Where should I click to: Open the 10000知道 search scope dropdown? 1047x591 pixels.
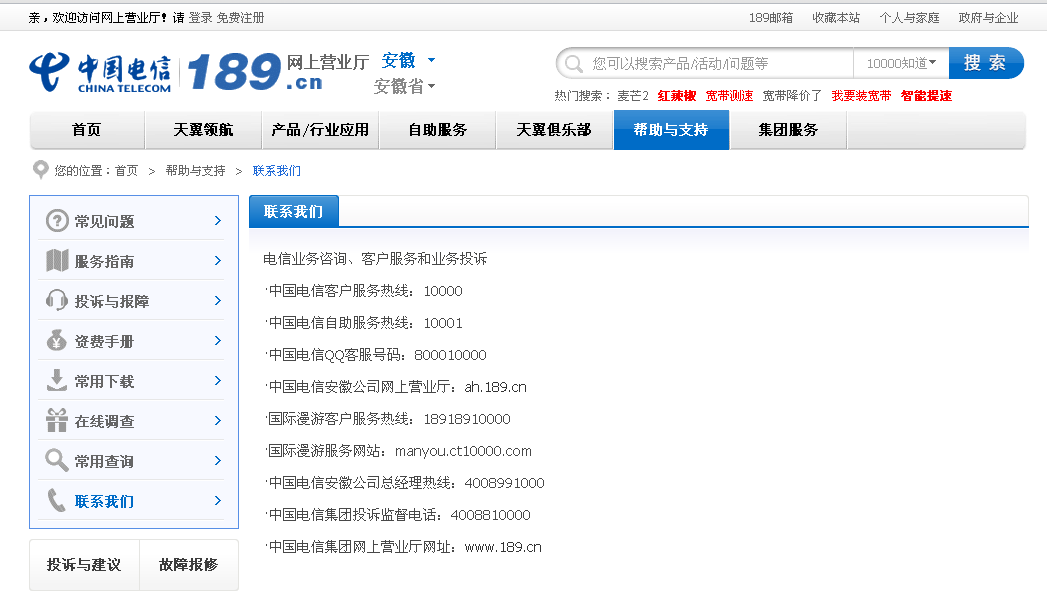[901, 63]
